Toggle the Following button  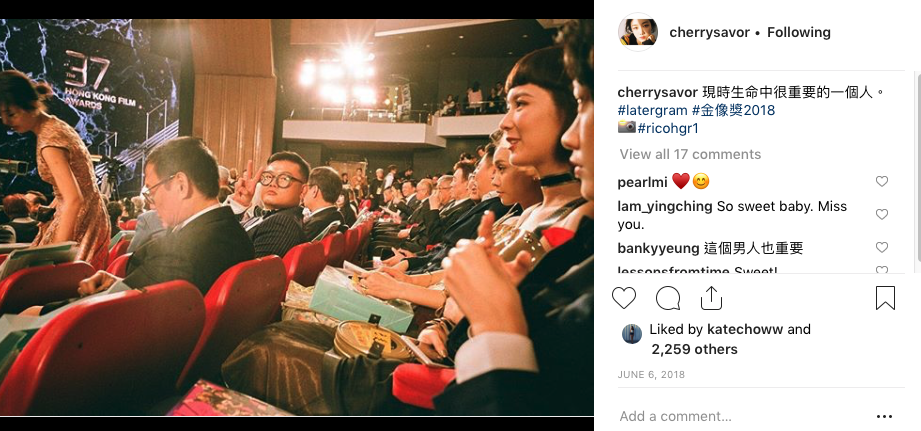799,32
